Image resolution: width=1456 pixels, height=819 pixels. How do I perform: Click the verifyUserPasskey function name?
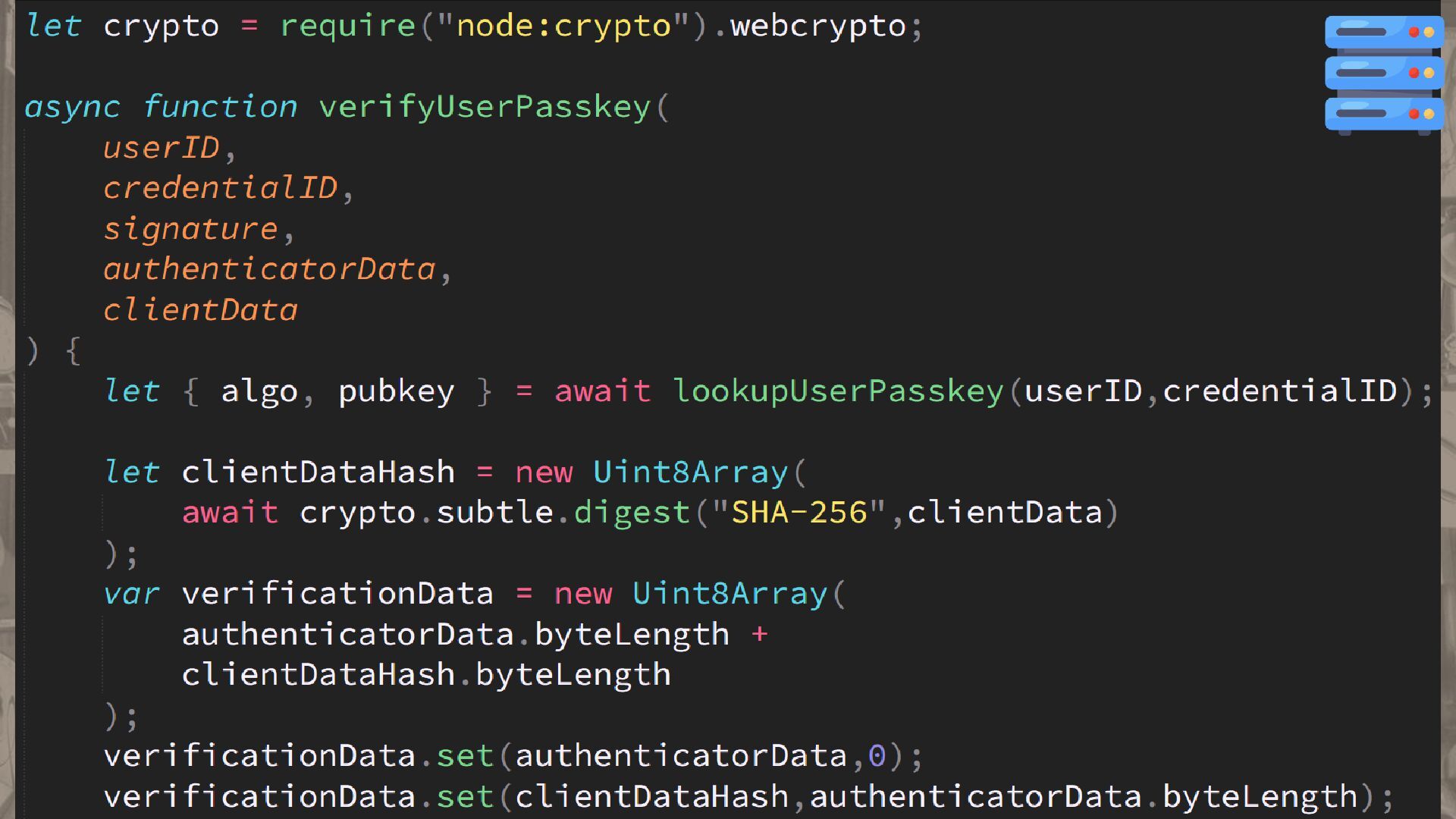pos(485,107)
